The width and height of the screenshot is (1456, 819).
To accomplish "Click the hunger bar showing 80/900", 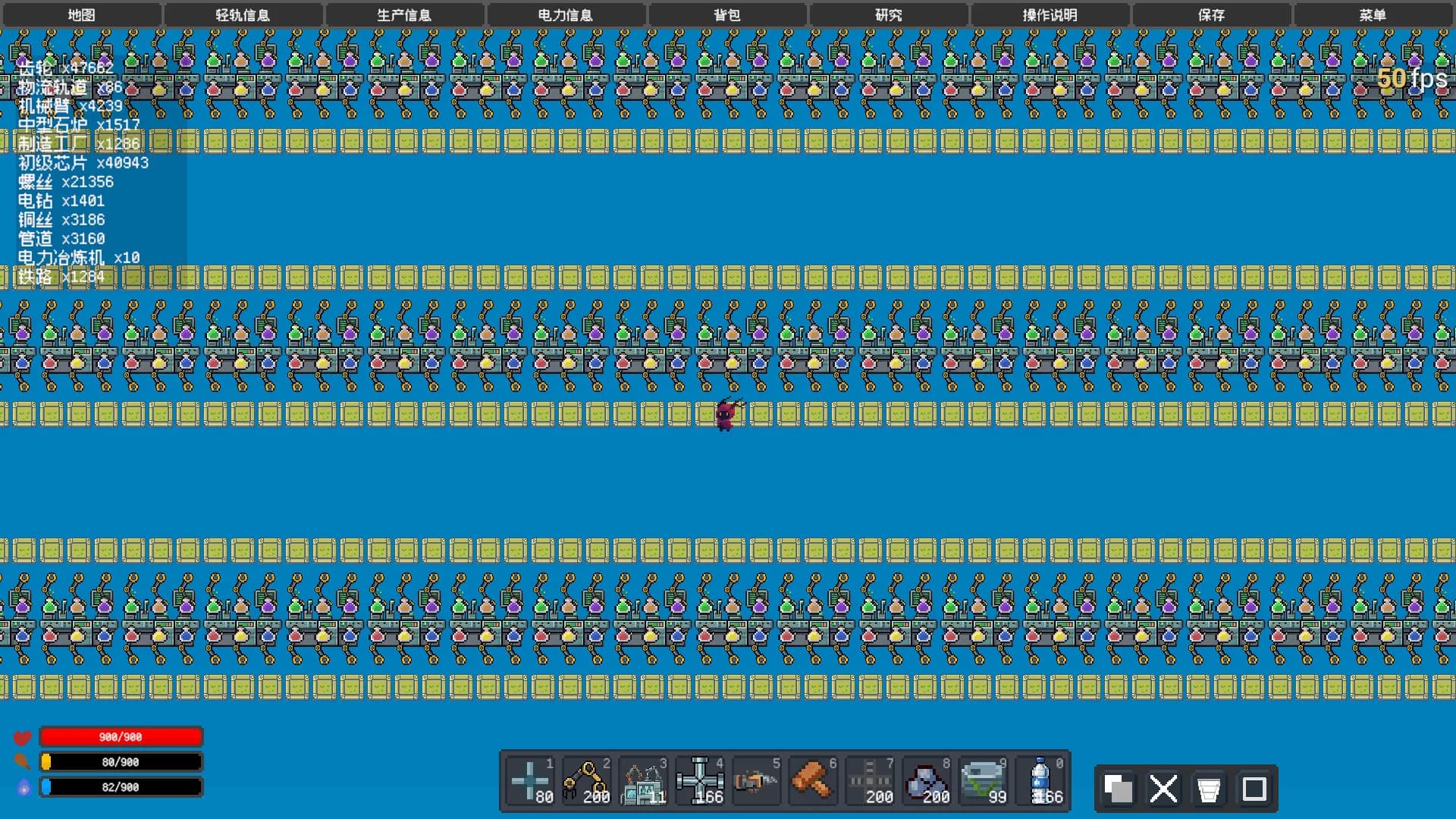I will click(121, 762).
